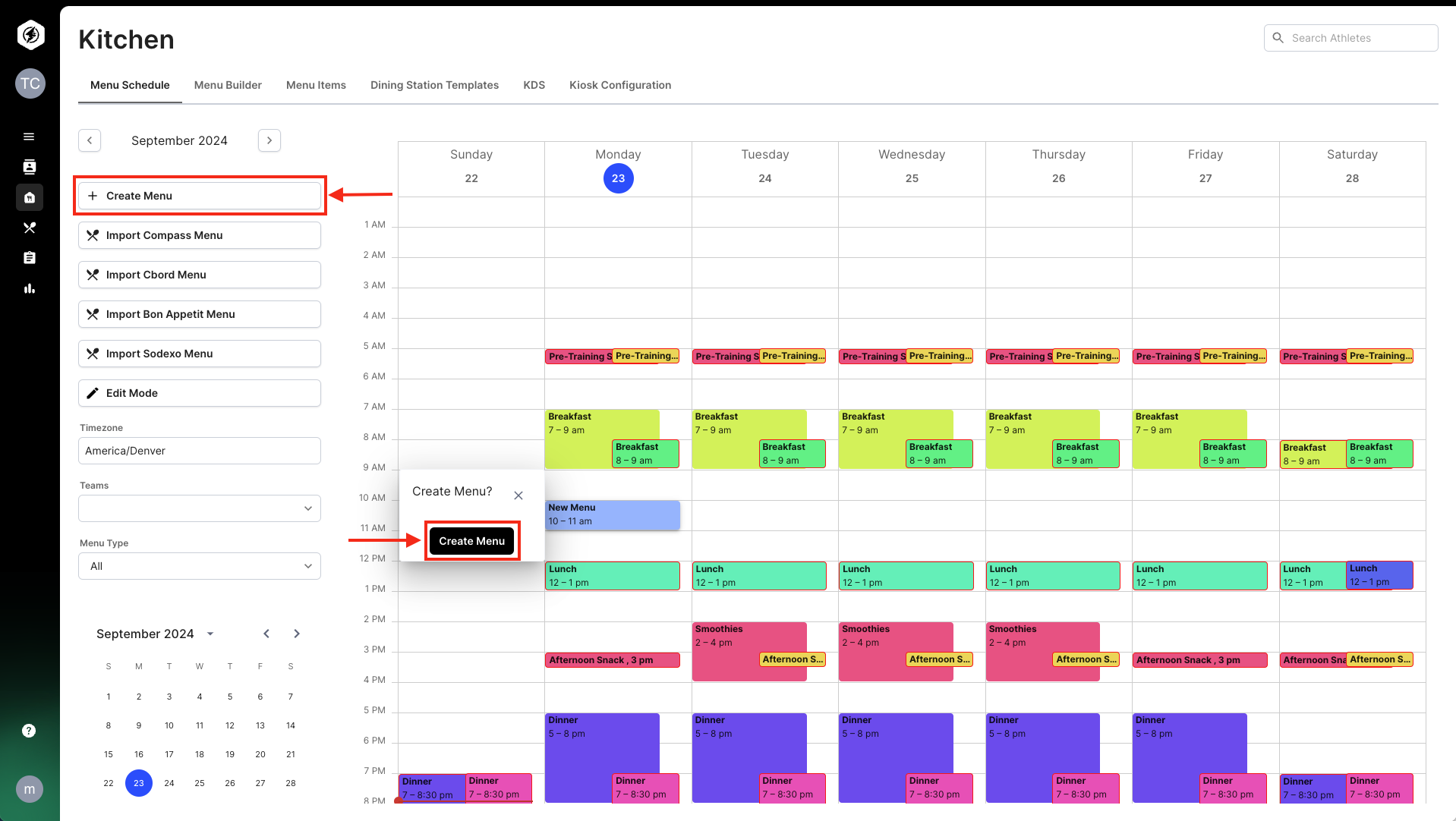The width and height of the screenshot is (1456, 821).
Task: Open the bar chart analytics icon
Action: [30, 288]
